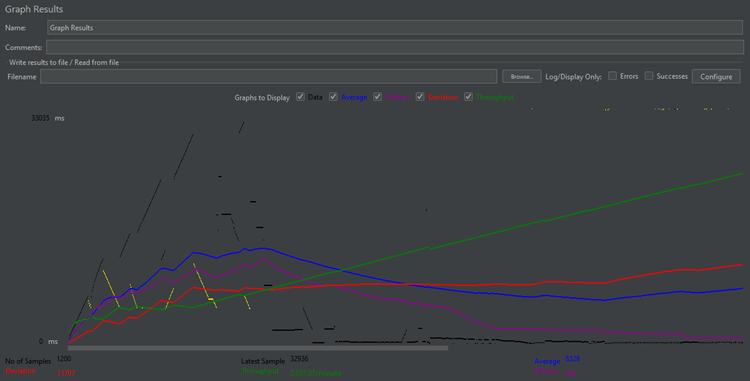Toggle the Median graph checkbox
The height and width of the screenshot is (381, 750).
click(x=377, y=97)
